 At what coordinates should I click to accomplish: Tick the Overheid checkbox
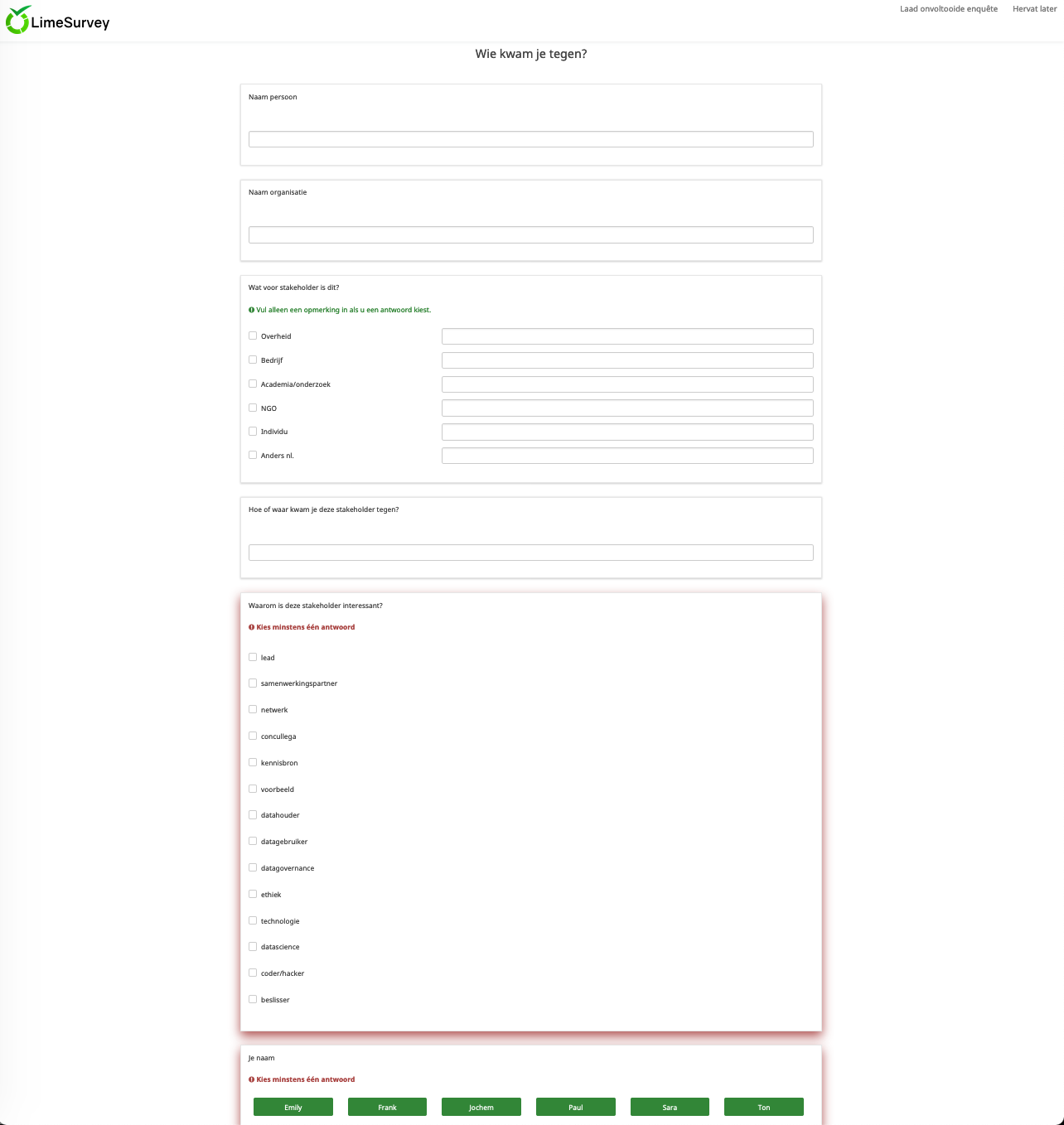tap(253, 336)
